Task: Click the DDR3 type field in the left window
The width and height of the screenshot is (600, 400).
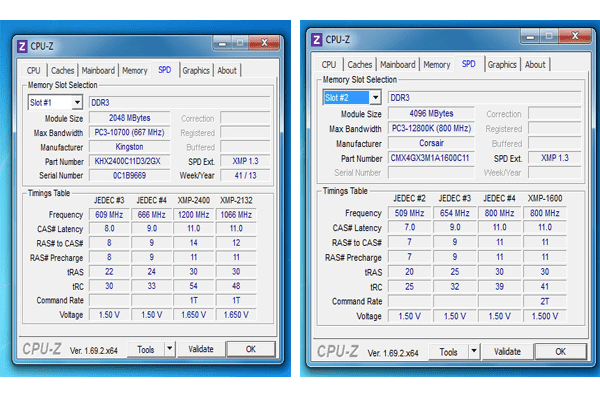Action: click(179, 103)
